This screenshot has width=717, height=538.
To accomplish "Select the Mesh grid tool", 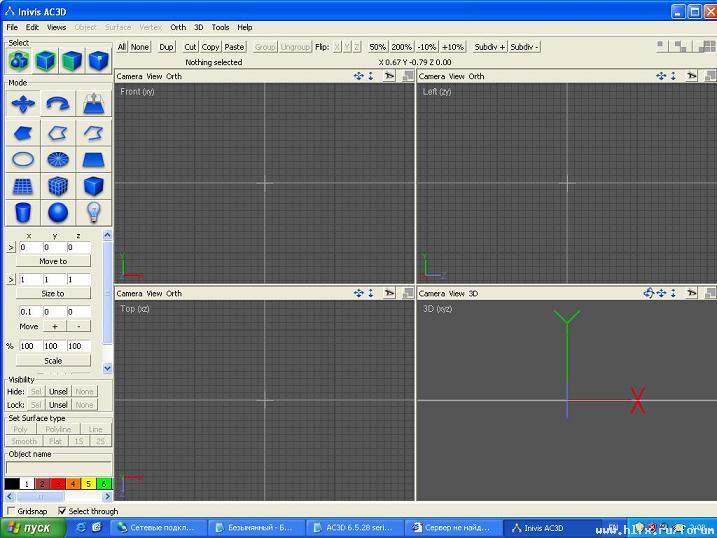I will pyautogui.click(x=22, y=186).
